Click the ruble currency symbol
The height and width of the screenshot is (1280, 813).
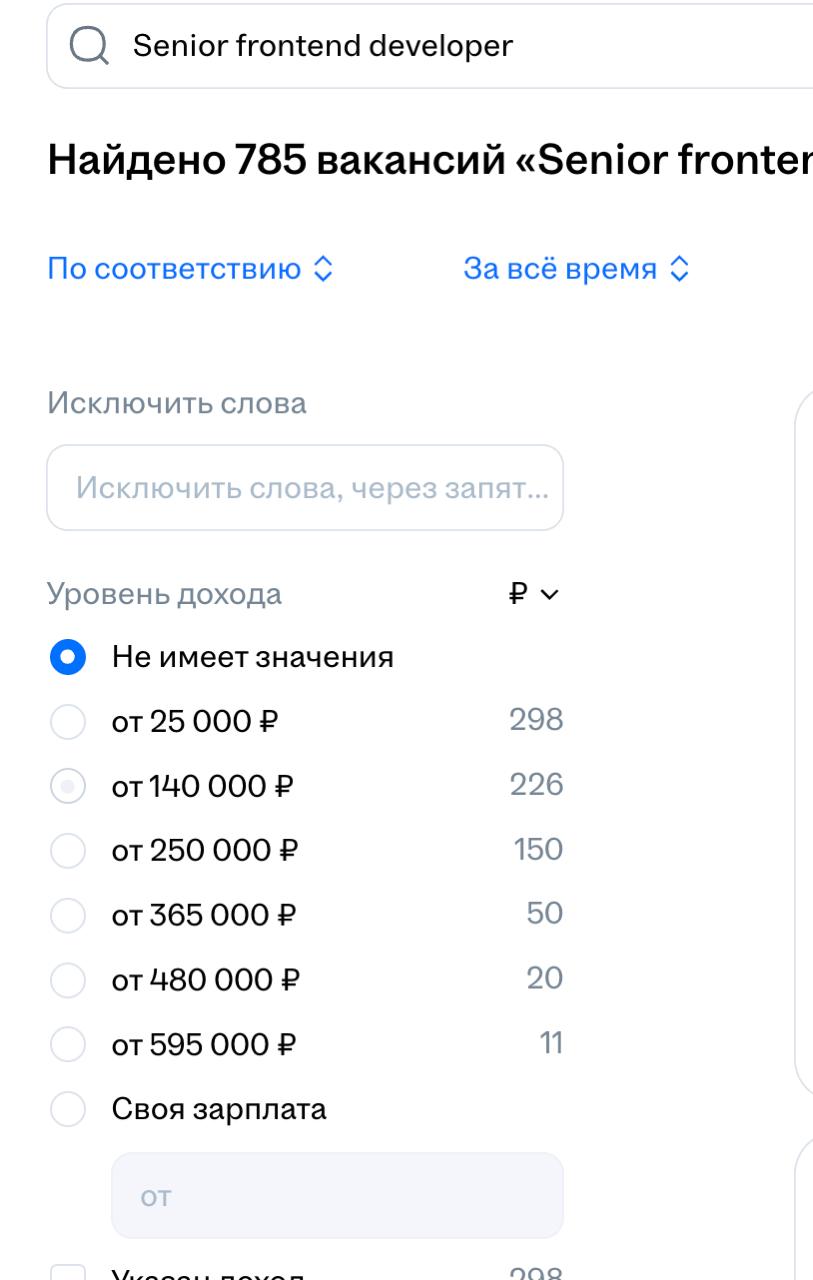point(518,594)
